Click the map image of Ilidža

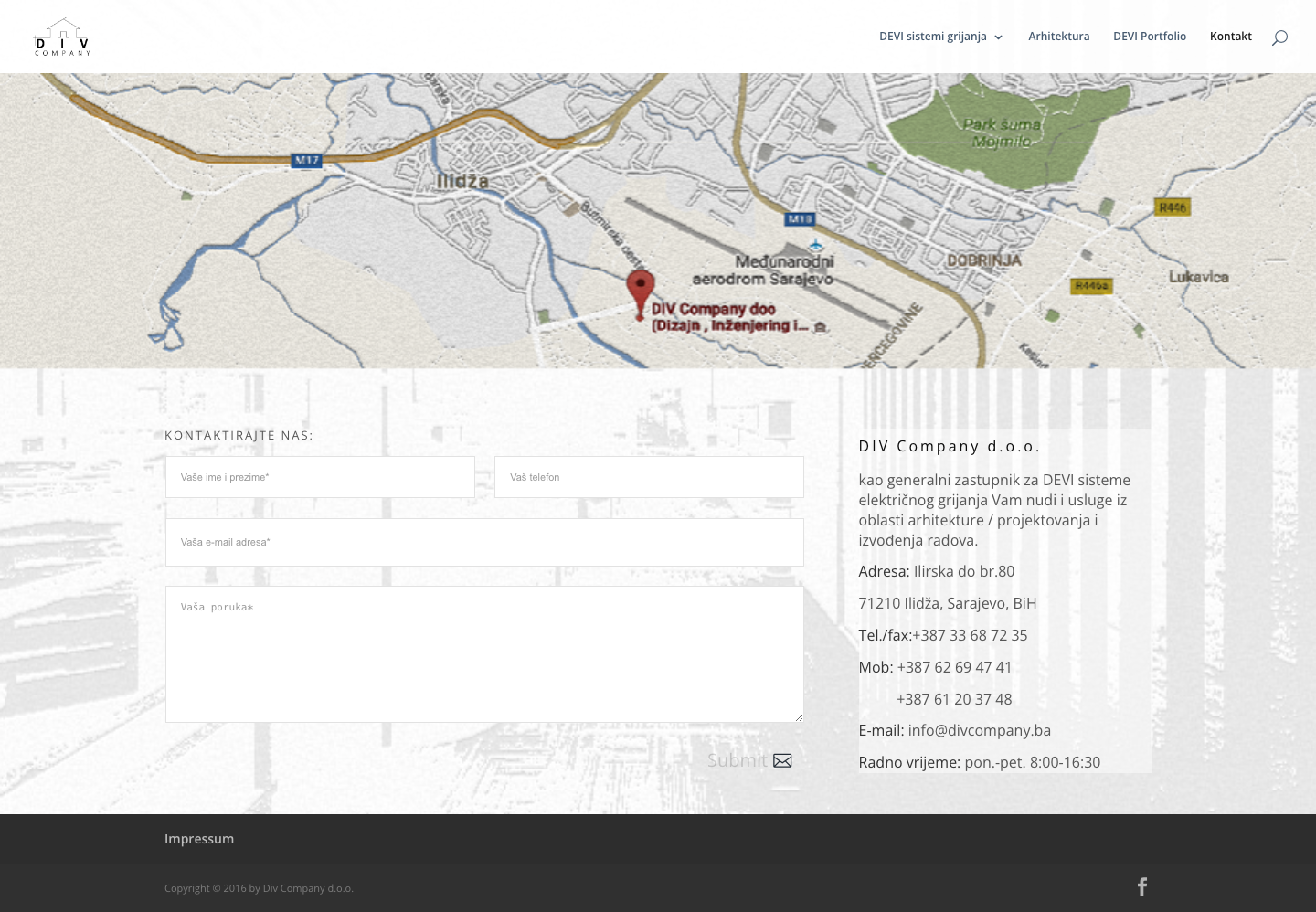[x=658, y=220]
